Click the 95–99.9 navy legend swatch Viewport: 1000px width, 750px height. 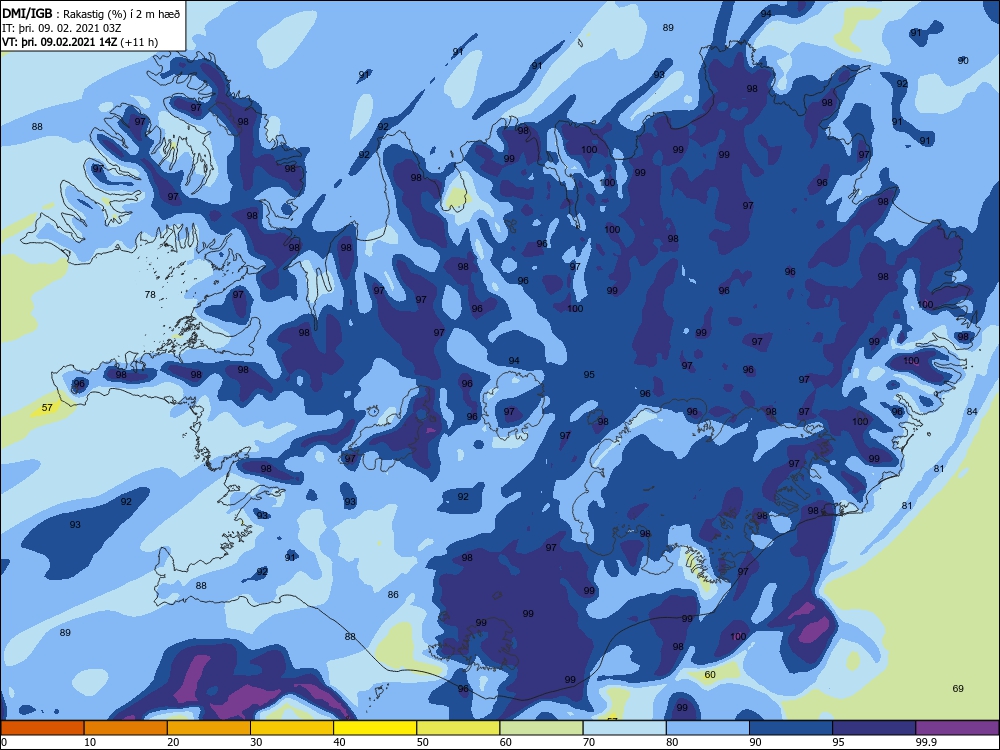(x=874, y=728)
